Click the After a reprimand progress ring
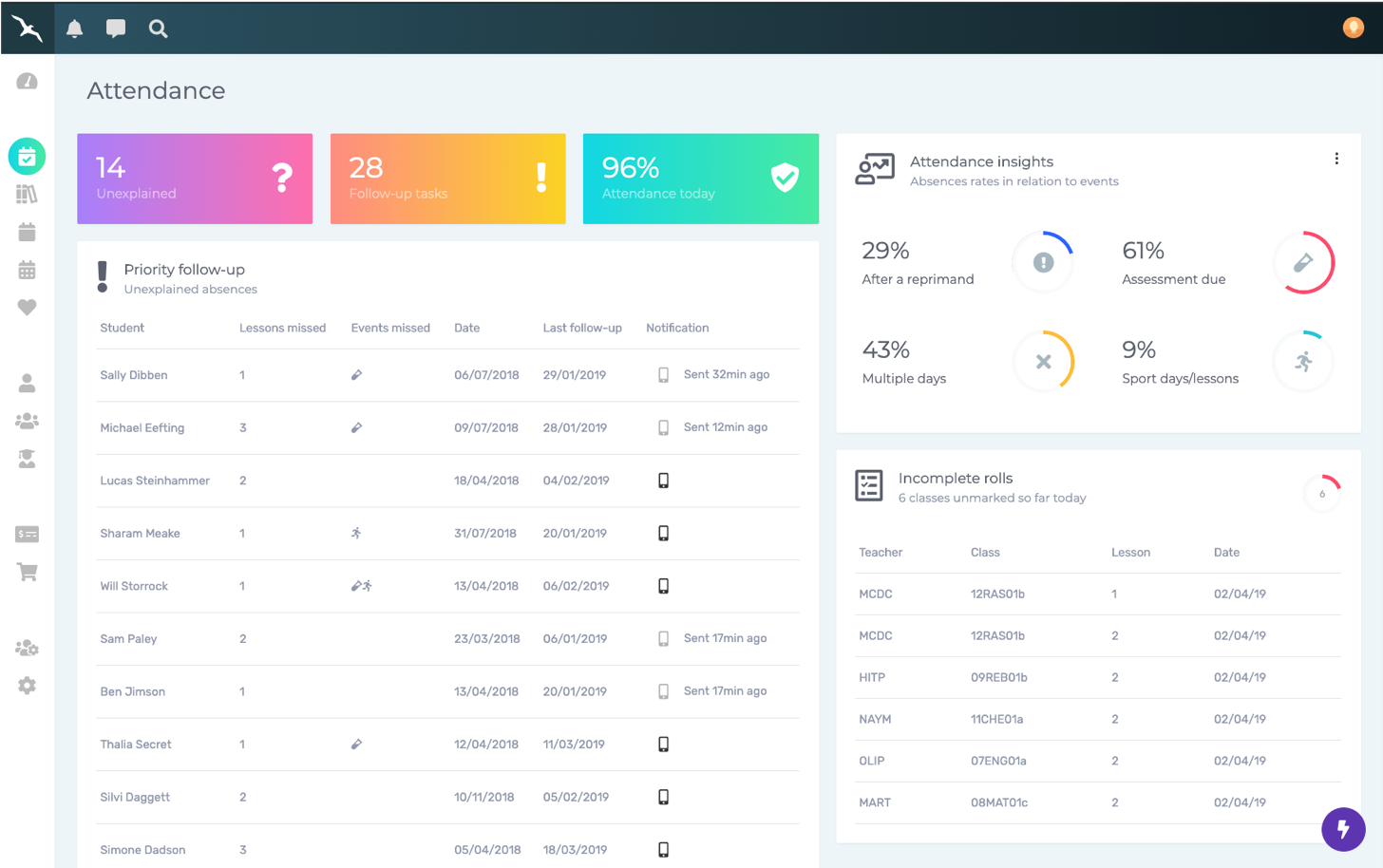Screen dimensions: 1383x868 pos(1043,262)
